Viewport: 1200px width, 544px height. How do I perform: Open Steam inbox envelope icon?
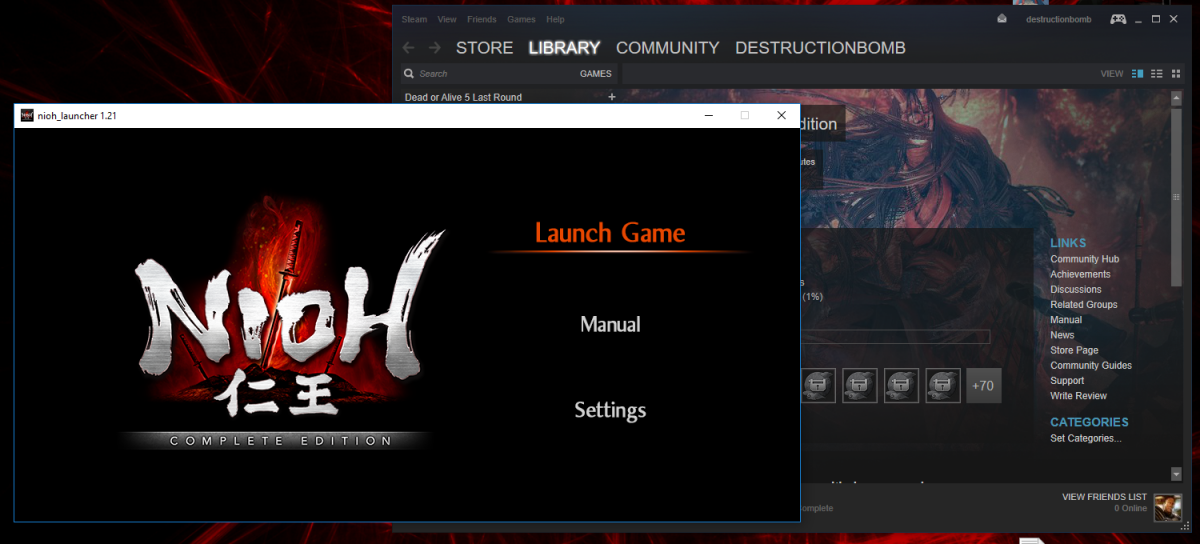1002,19
